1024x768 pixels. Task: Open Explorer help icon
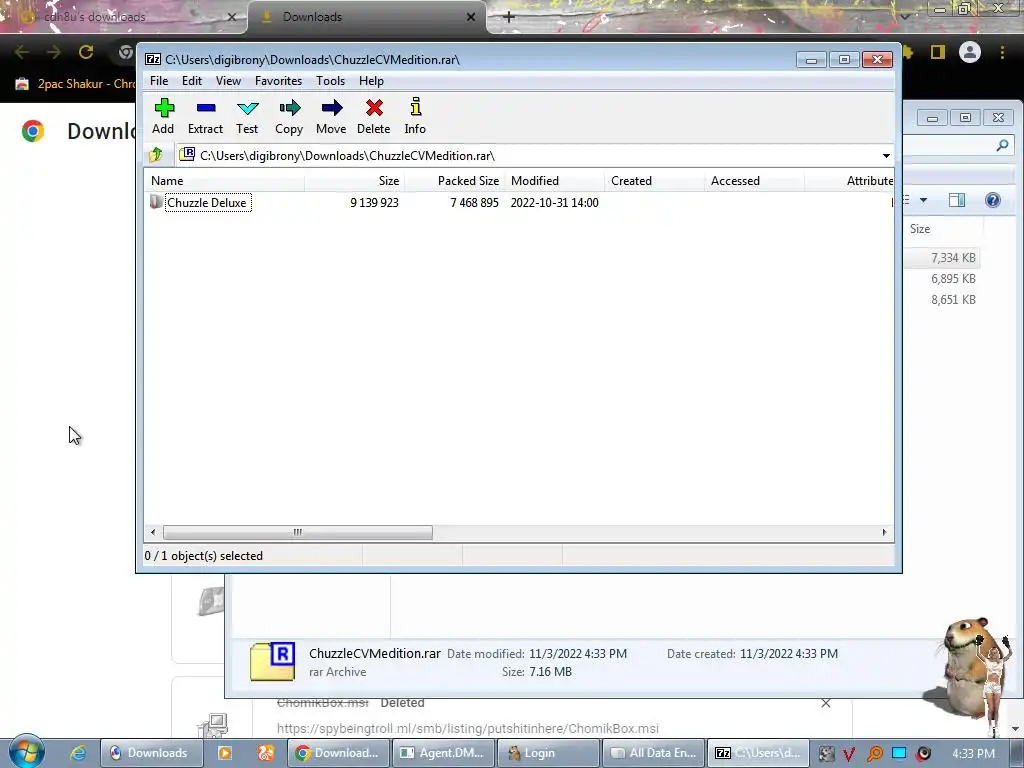pyautogui.click(x=993, y=200)
